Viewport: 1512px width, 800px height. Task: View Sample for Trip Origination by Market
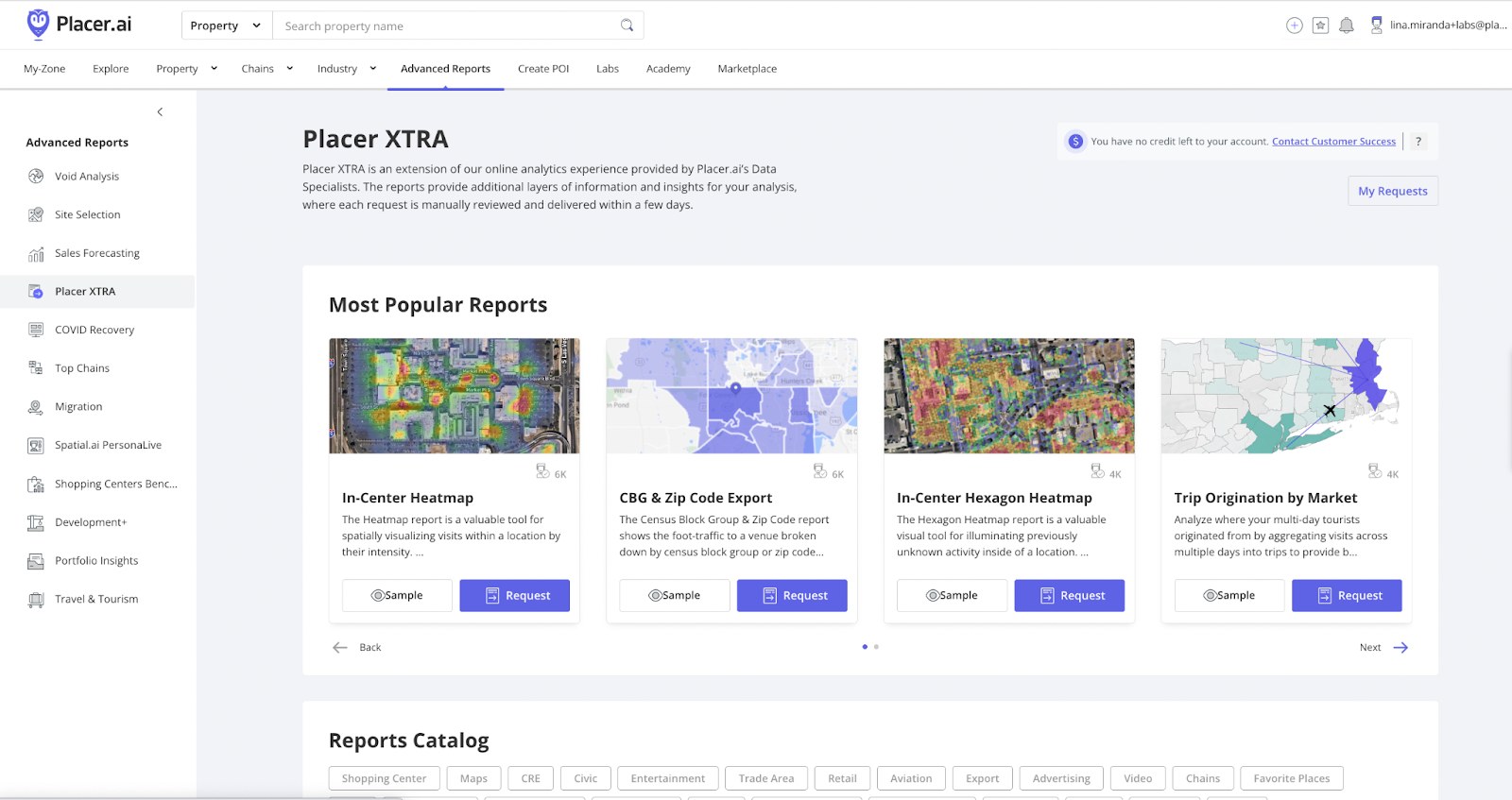[x=1229, y=596]
